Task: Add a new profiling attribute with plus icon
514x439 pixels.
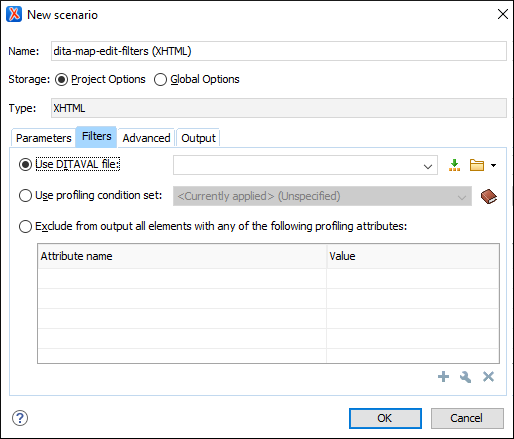Action: pyautogui.click(x=443, y=377)
